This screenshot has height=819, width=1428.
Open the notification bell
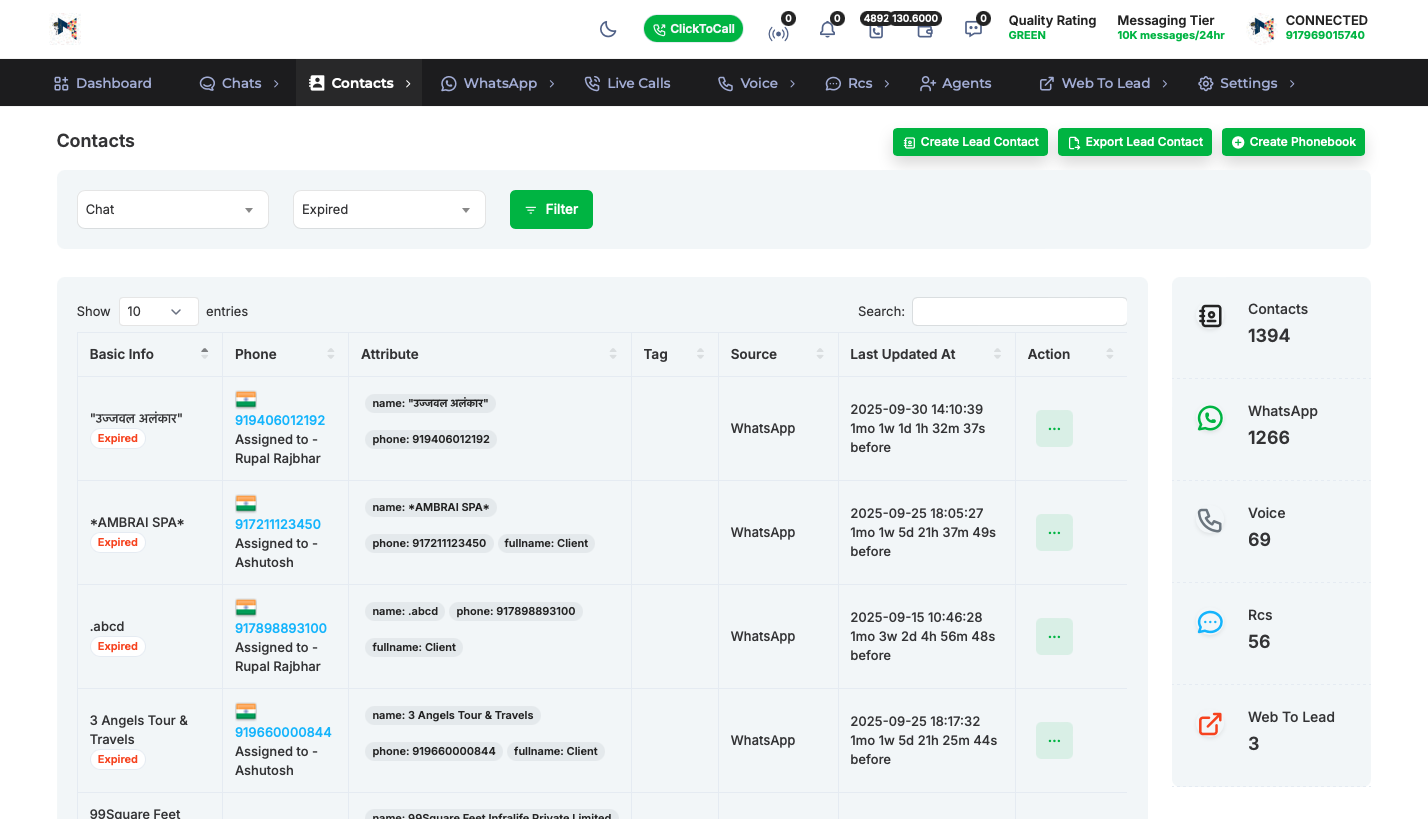point(827,29)
